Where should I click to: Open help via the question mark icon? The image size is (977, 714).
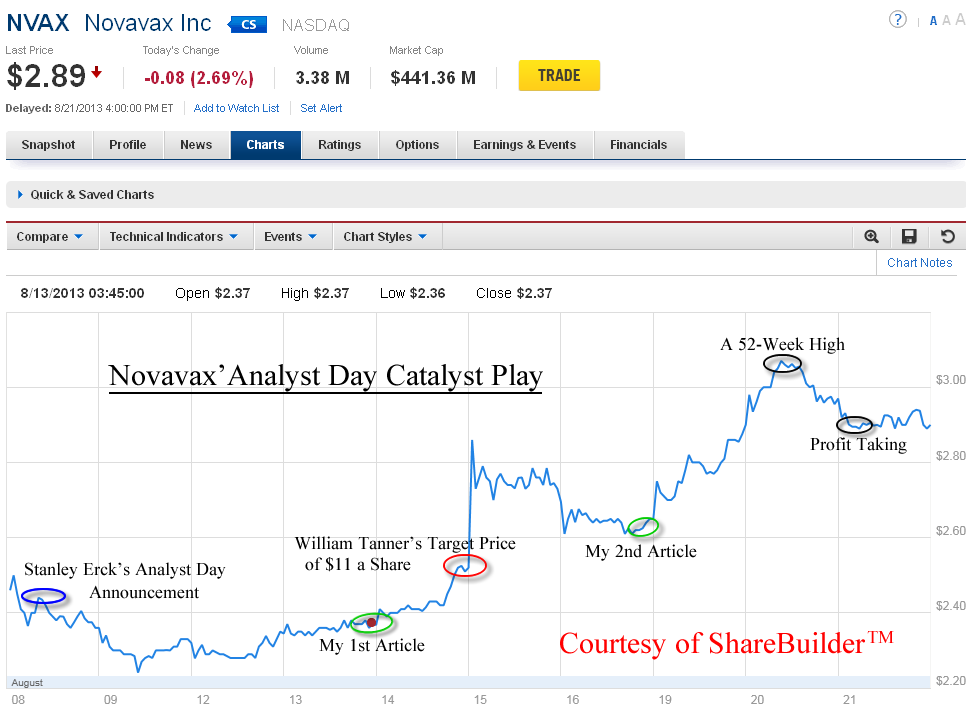pyautogui.click(x=898, y=20)
